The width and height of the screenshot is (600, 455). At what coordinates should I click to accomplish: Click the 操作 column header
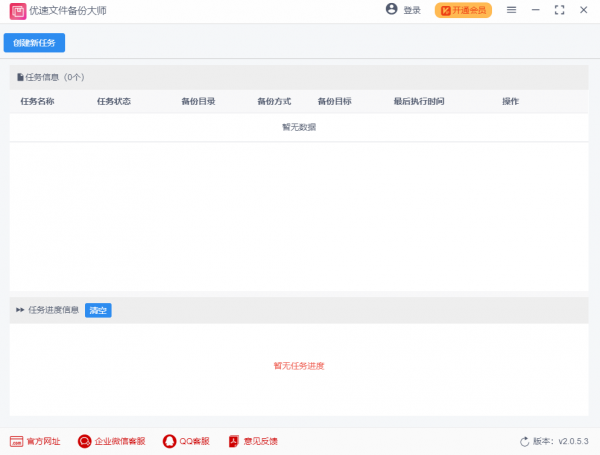pos(510,101)
